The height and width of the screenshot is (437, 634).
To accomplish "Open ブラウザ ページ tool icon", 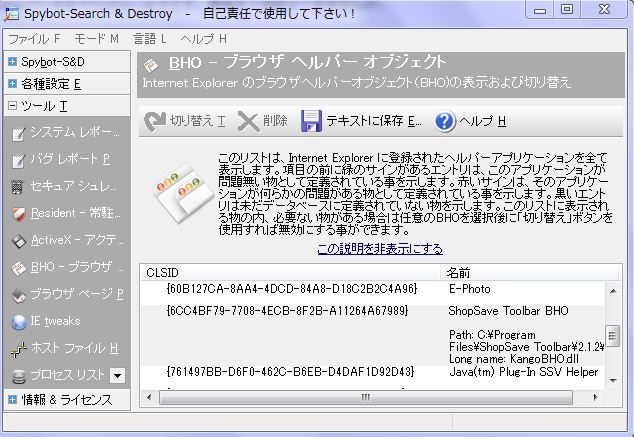I will point(19,296).
